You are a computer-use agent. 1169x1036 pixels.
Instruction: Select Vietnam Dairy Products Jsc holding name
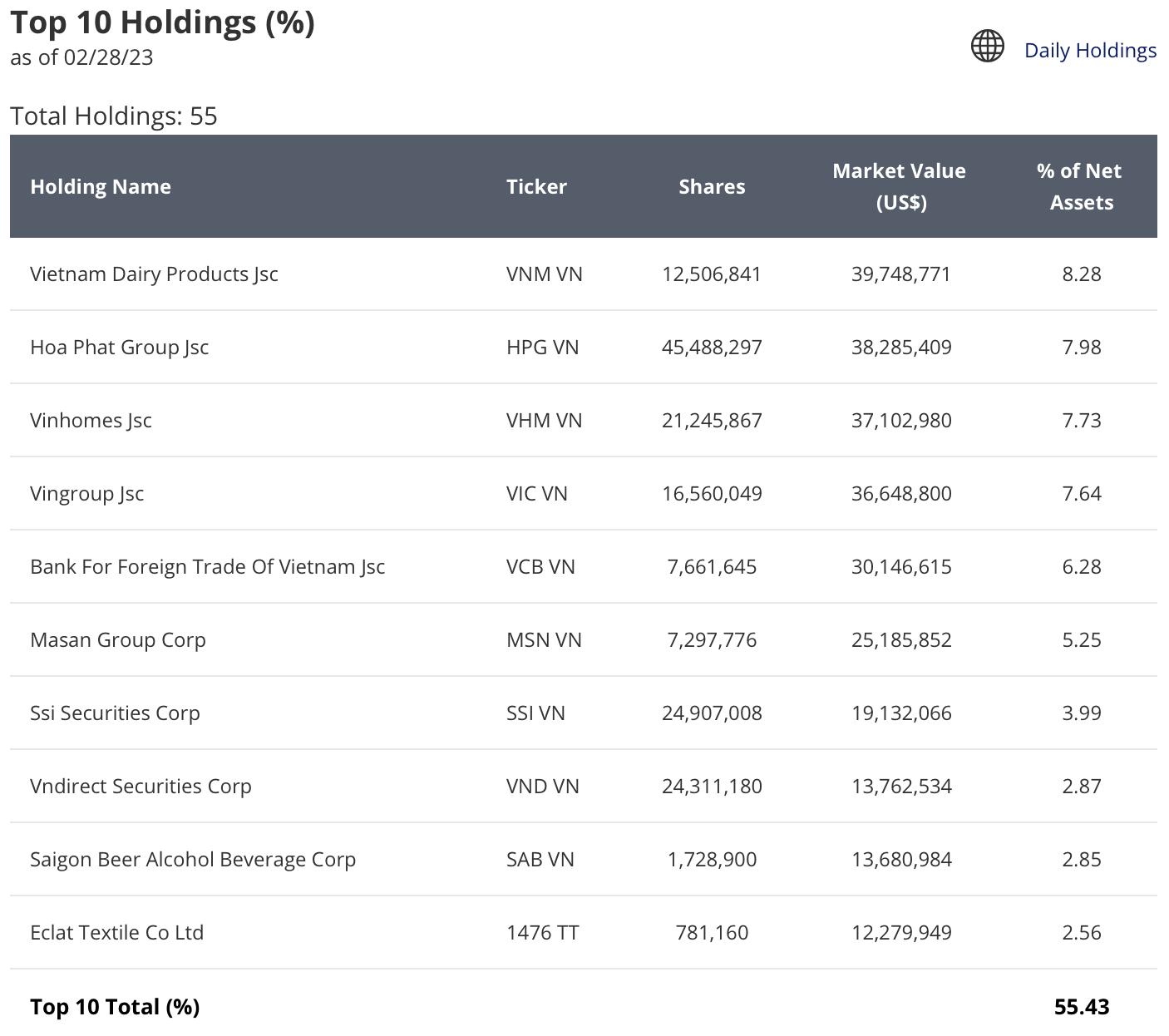tap(154, 274)
